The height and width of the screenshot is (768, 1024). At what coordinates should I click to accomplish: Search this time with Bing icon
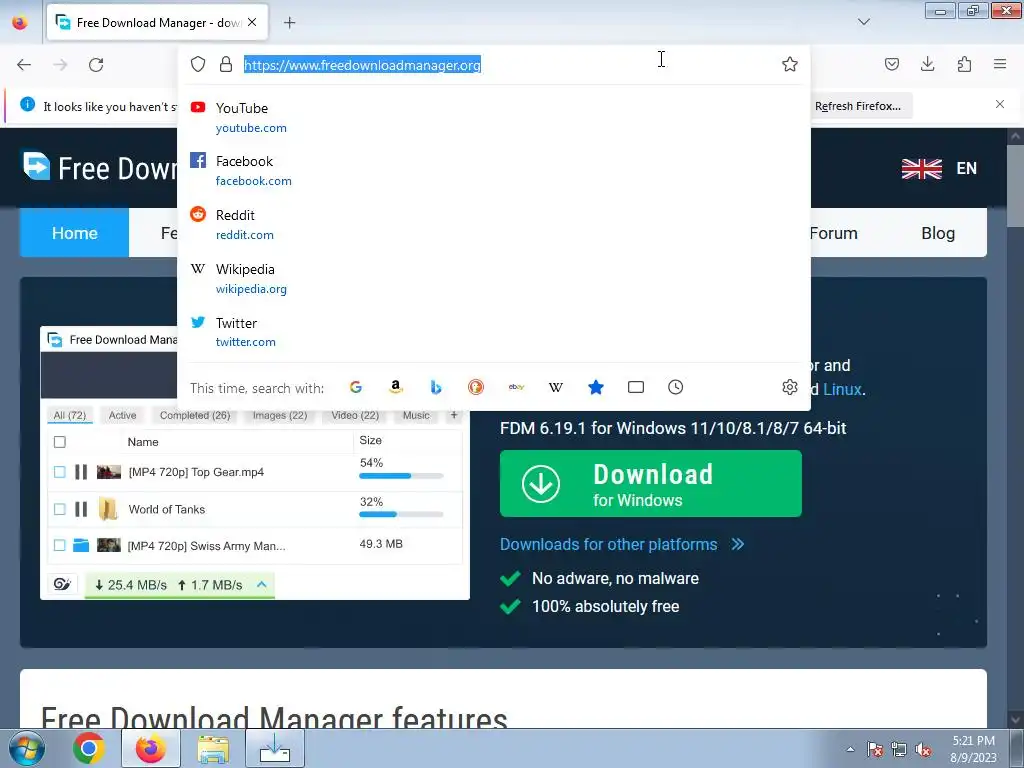(436, 387)
